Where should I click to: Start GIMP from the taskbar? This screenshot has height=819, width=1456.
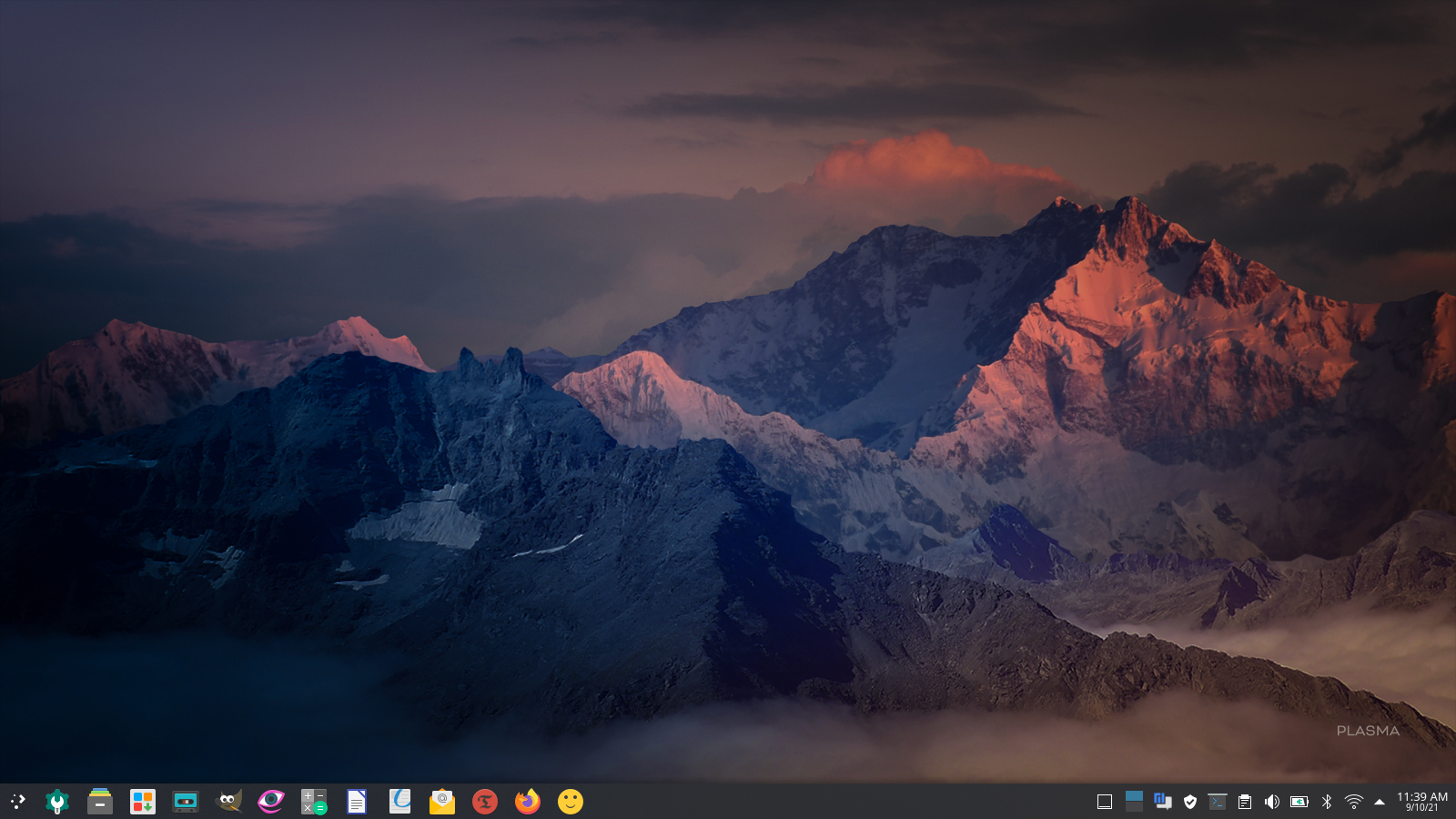point(228,802)
